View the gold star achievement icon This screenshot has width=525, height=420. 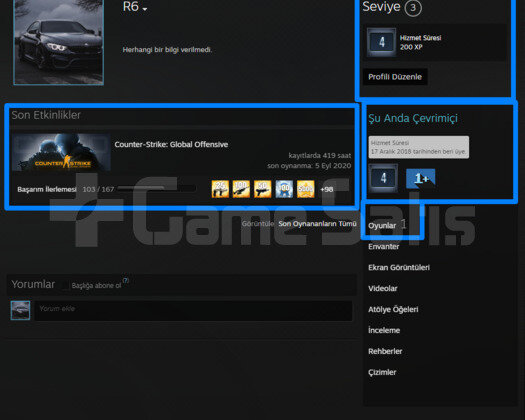[306, 189]
